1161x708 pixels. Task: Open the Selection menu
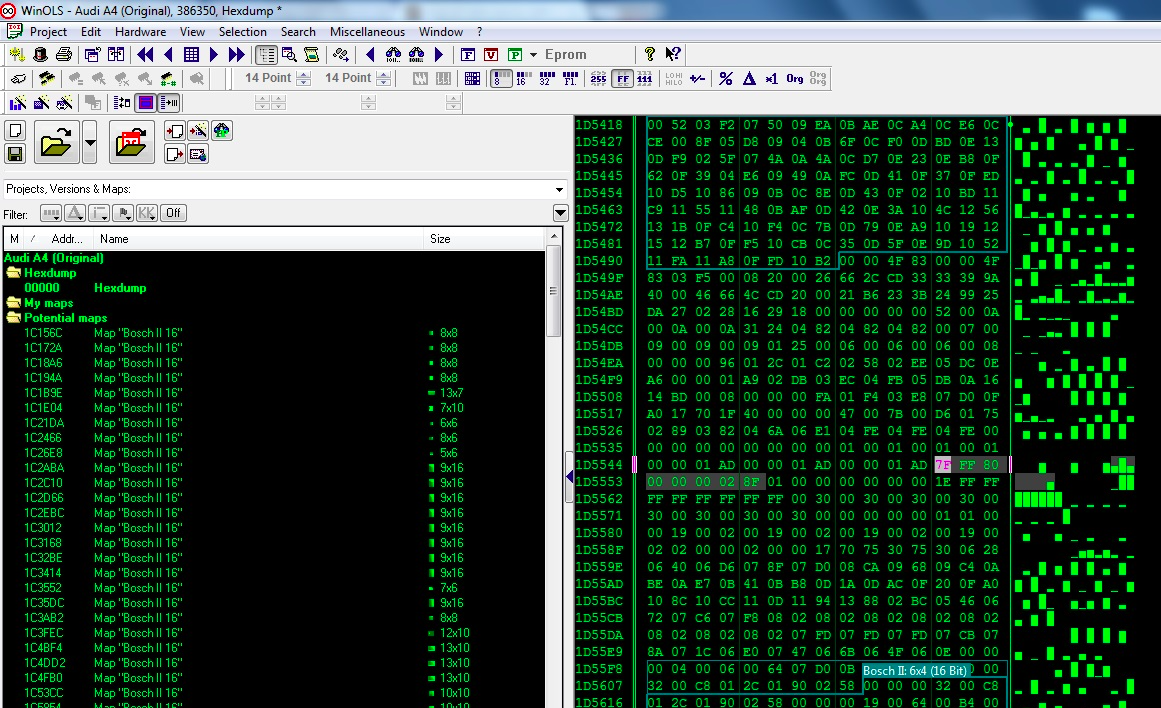(x=243, y=32)
